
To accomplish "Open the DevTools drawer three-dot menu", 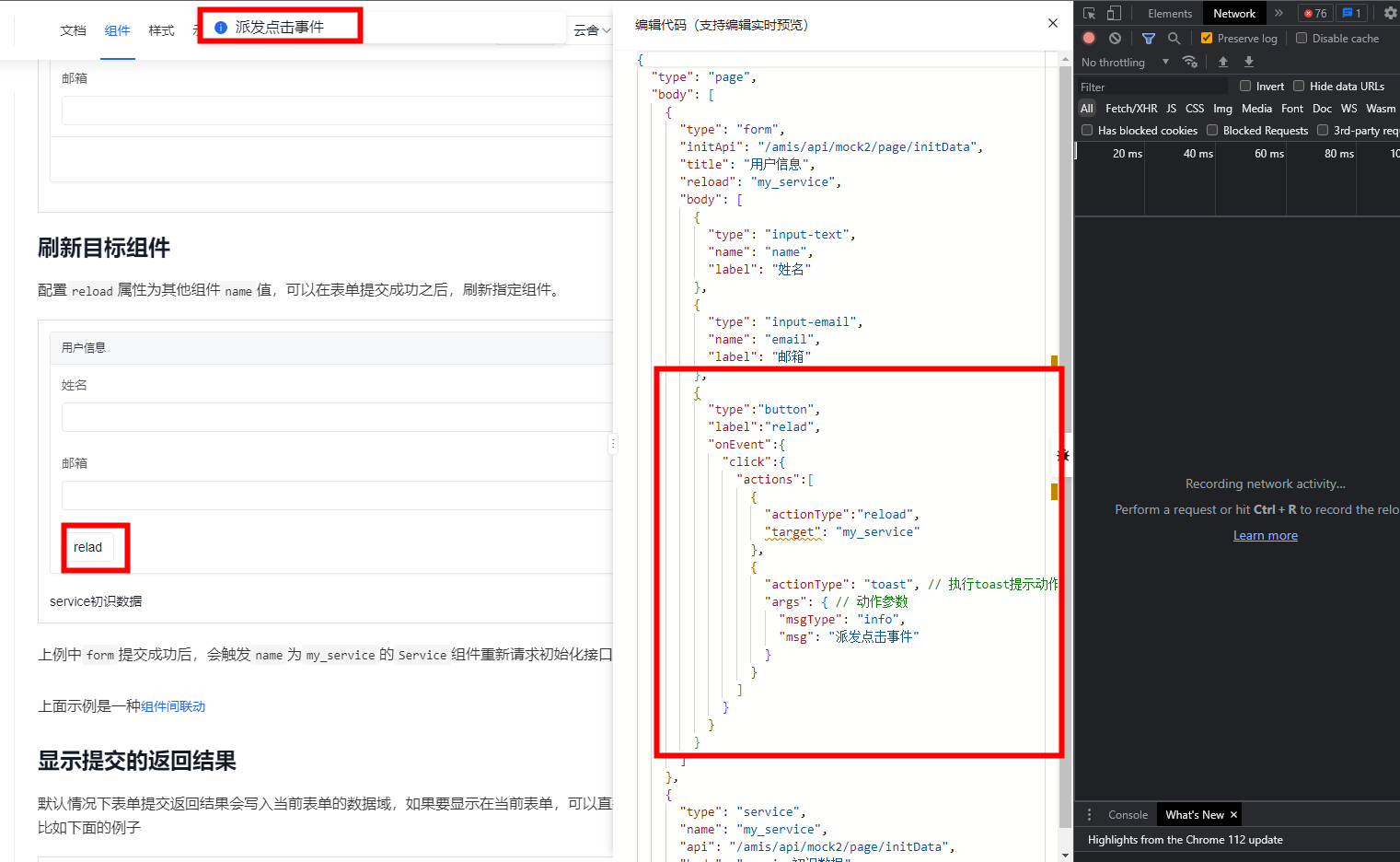I will [1089, 814].
